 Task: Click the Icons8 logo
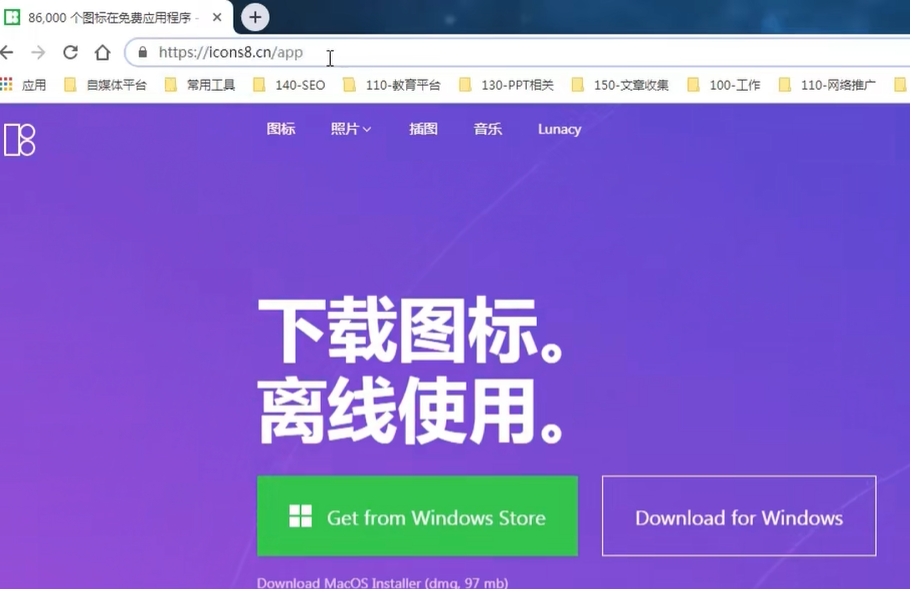[20, 140]
